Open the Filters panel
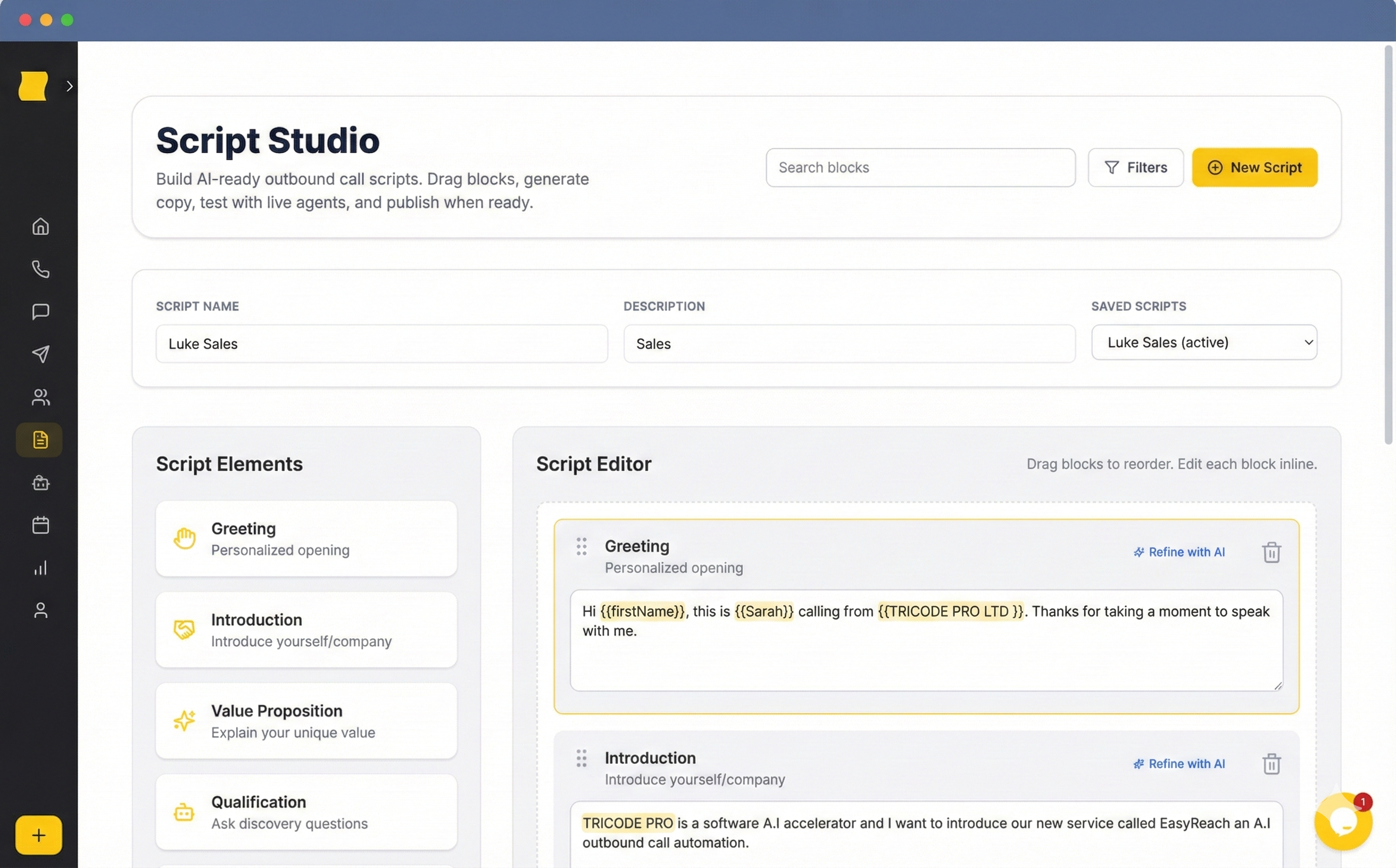The height and width of the screenshot is (868, 1396). tap(1135, 167)
